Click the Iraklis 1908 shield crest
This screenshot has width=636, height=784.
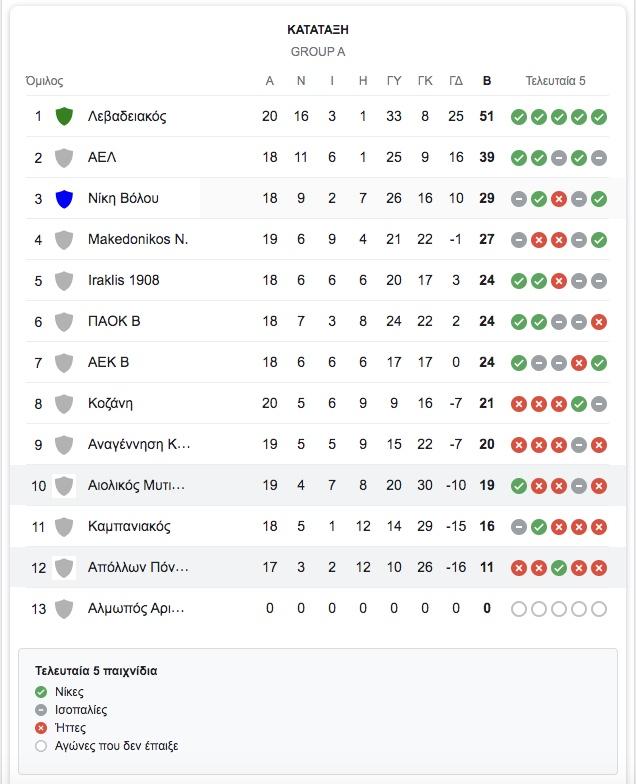(x=64, y=280)
